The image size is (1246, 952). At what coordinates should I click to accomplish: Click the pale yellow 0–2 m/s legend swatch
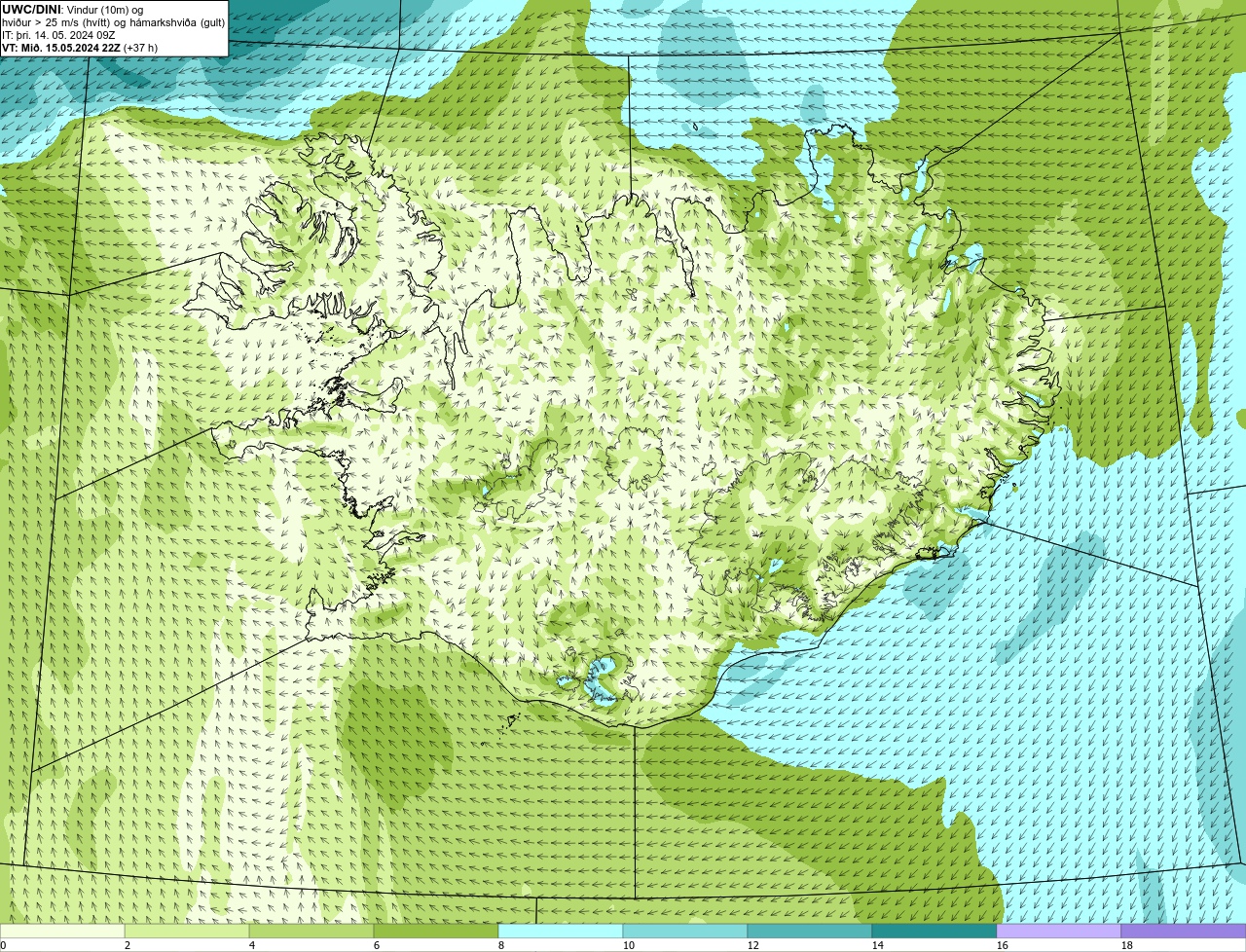(62, 931)
